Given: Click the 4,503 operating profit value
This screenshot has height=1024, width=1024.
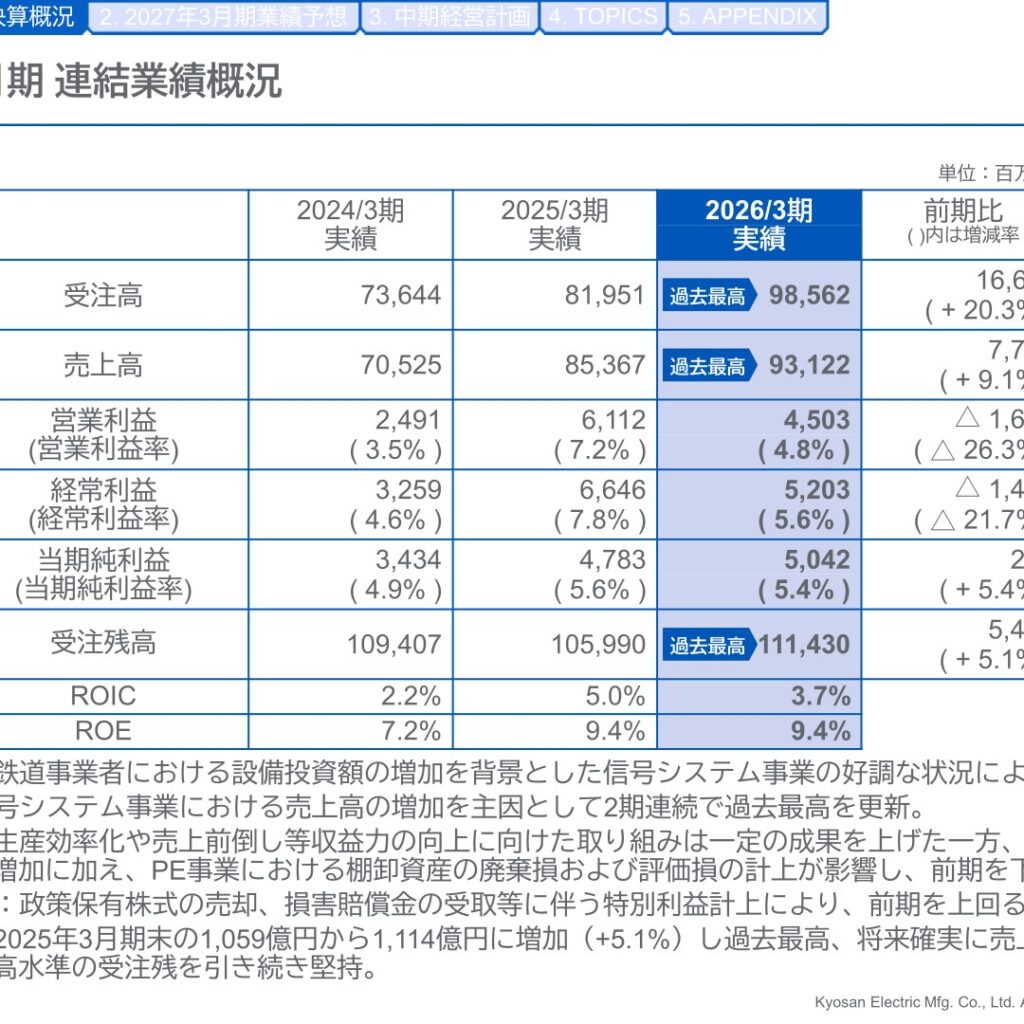Looking at the screenshot, I should [x=817, y=421].
